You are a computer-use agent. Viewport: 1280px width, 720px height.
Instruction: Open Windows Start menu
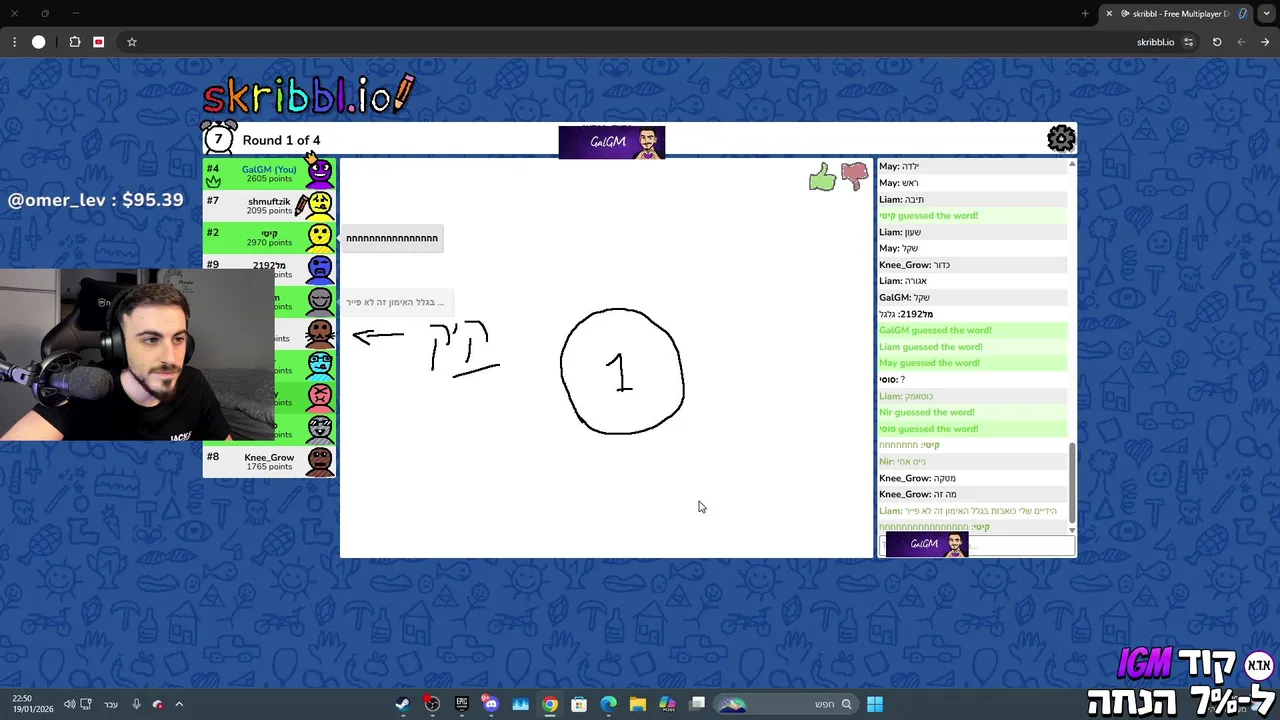[x=875, y=704]
